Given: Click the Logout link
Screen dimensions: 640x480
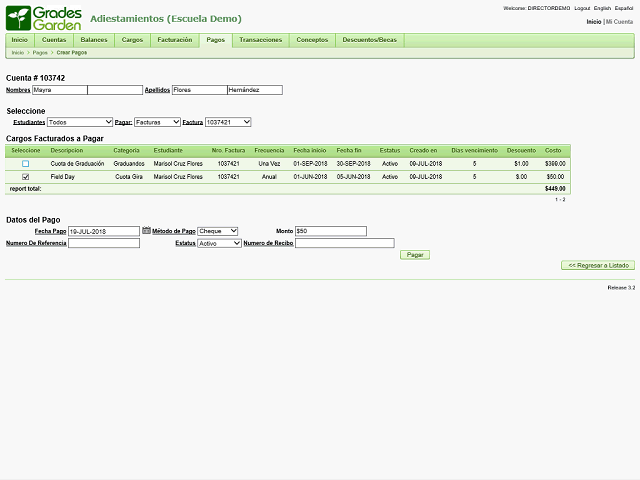Looking at the screenshot, I should pyautogui.click(x=582, y=8).
